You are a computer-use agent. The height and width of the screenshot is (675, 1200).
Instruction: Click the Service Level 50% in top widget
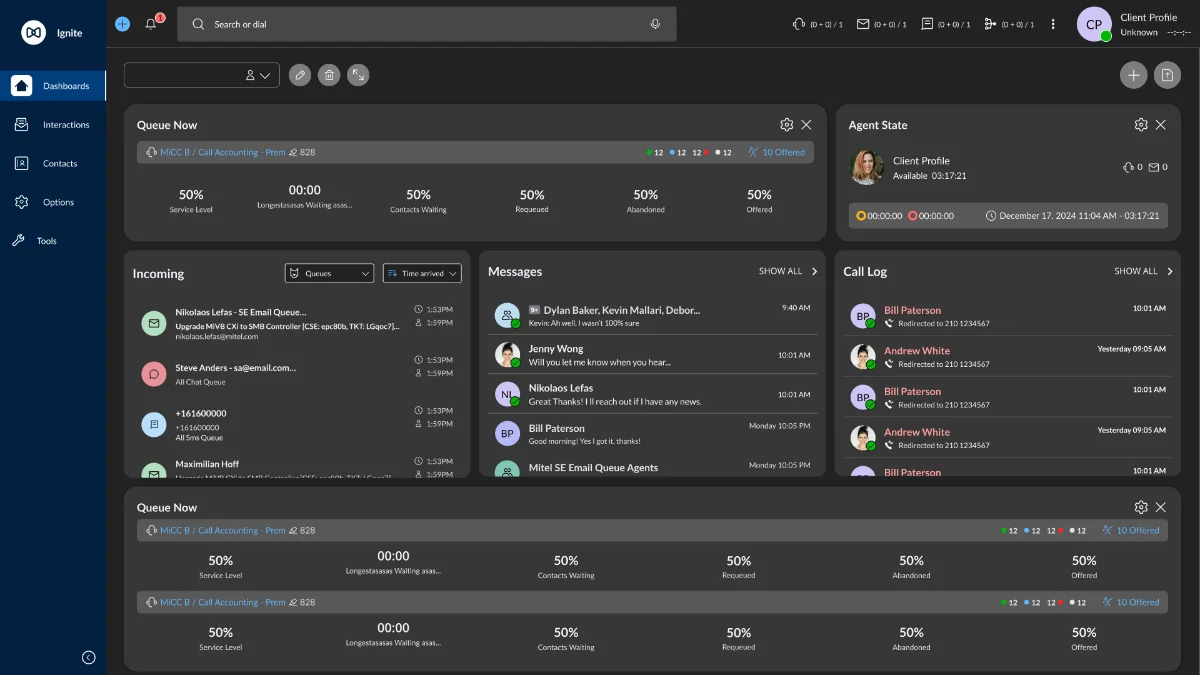coord(191,200)
